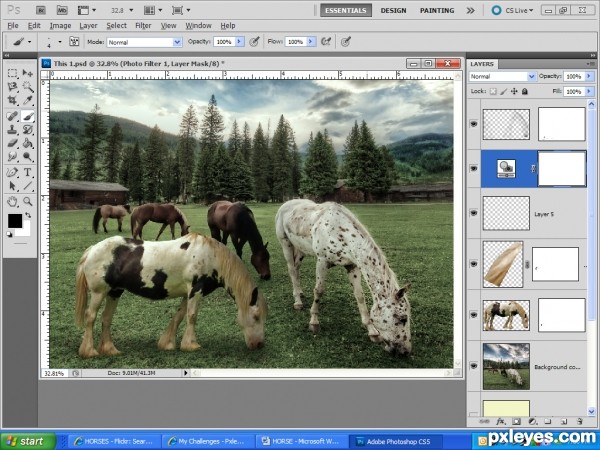Screen dimensions: 600x450
Task: Switch to the DESIGN workspace
Action: pos(393,10)
